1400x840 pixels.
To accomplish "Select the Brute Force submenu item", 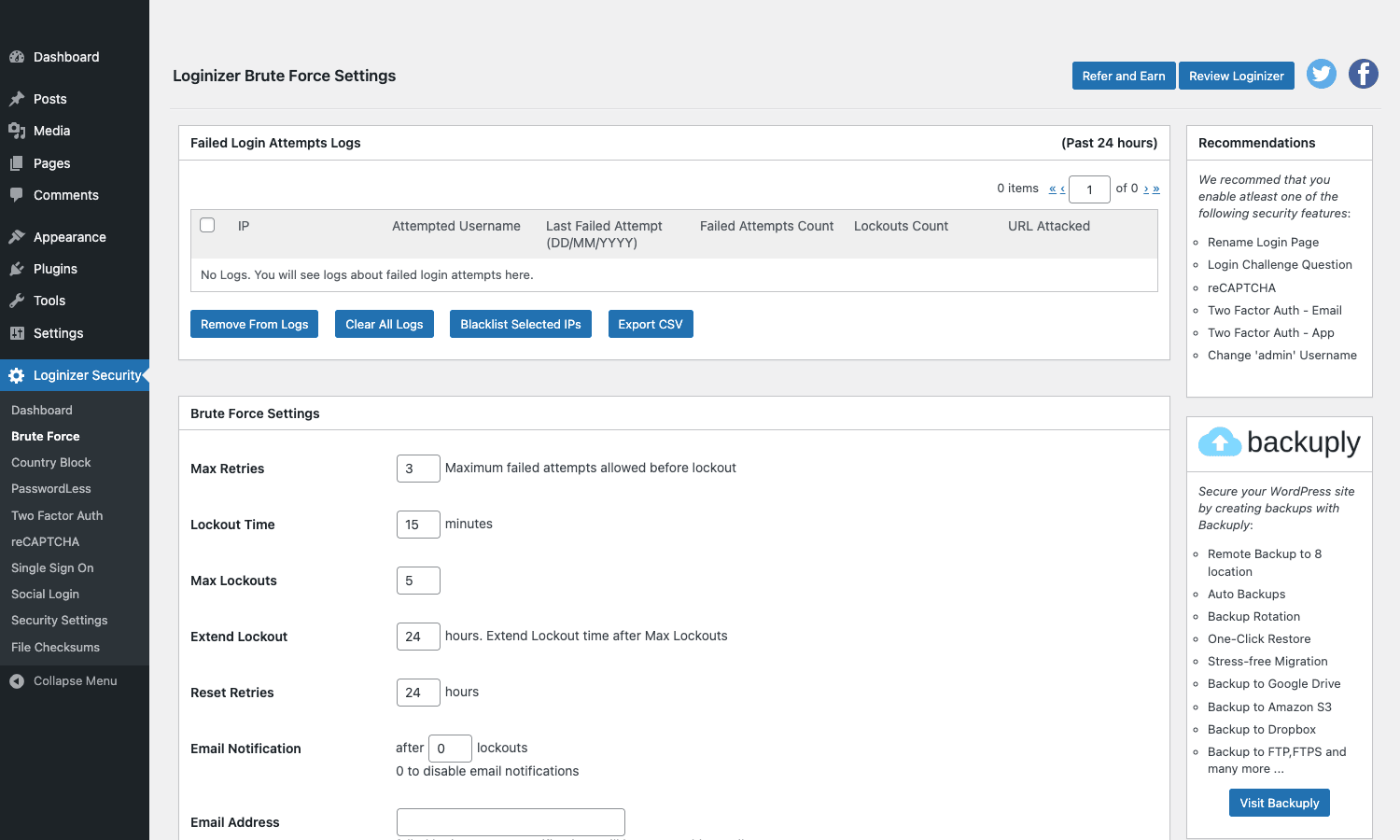I will point(46,436).
